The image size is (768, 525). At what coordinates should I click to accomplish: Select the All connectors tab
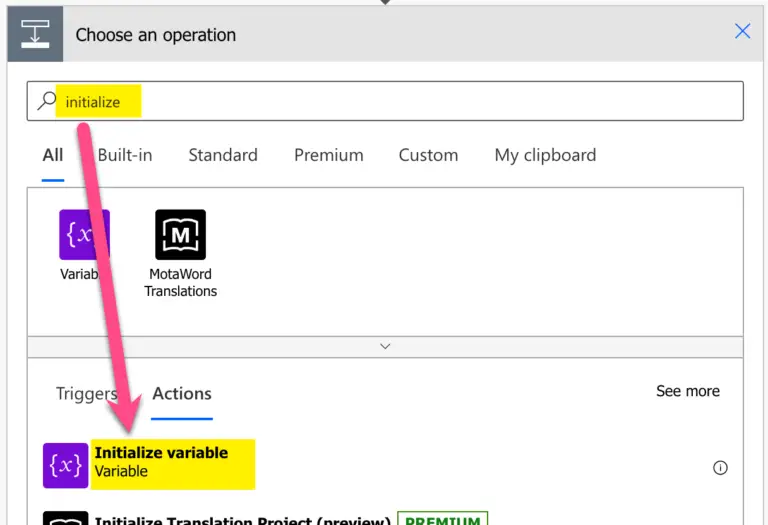(53, 155)
